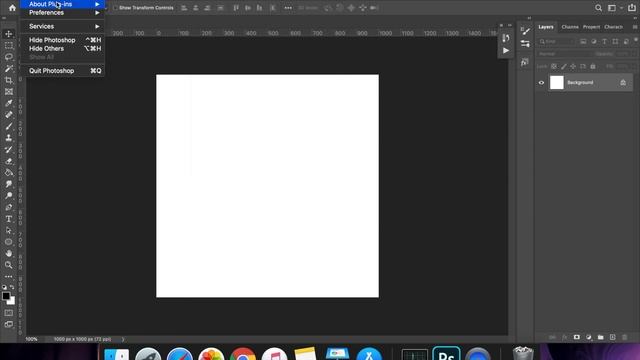Click the align left edges icon
The image size is (640, 360).
[x=184, y=8]
